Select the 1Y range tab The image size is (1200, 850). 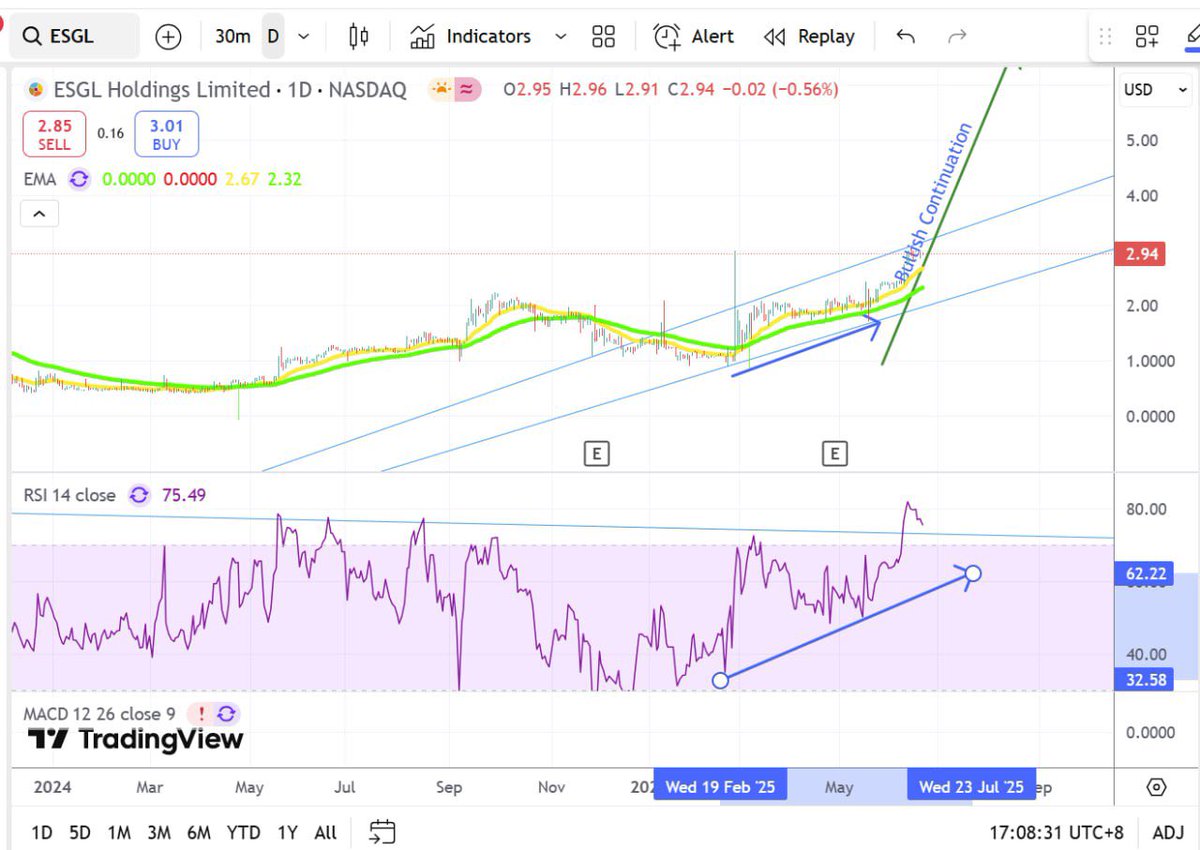288,832
